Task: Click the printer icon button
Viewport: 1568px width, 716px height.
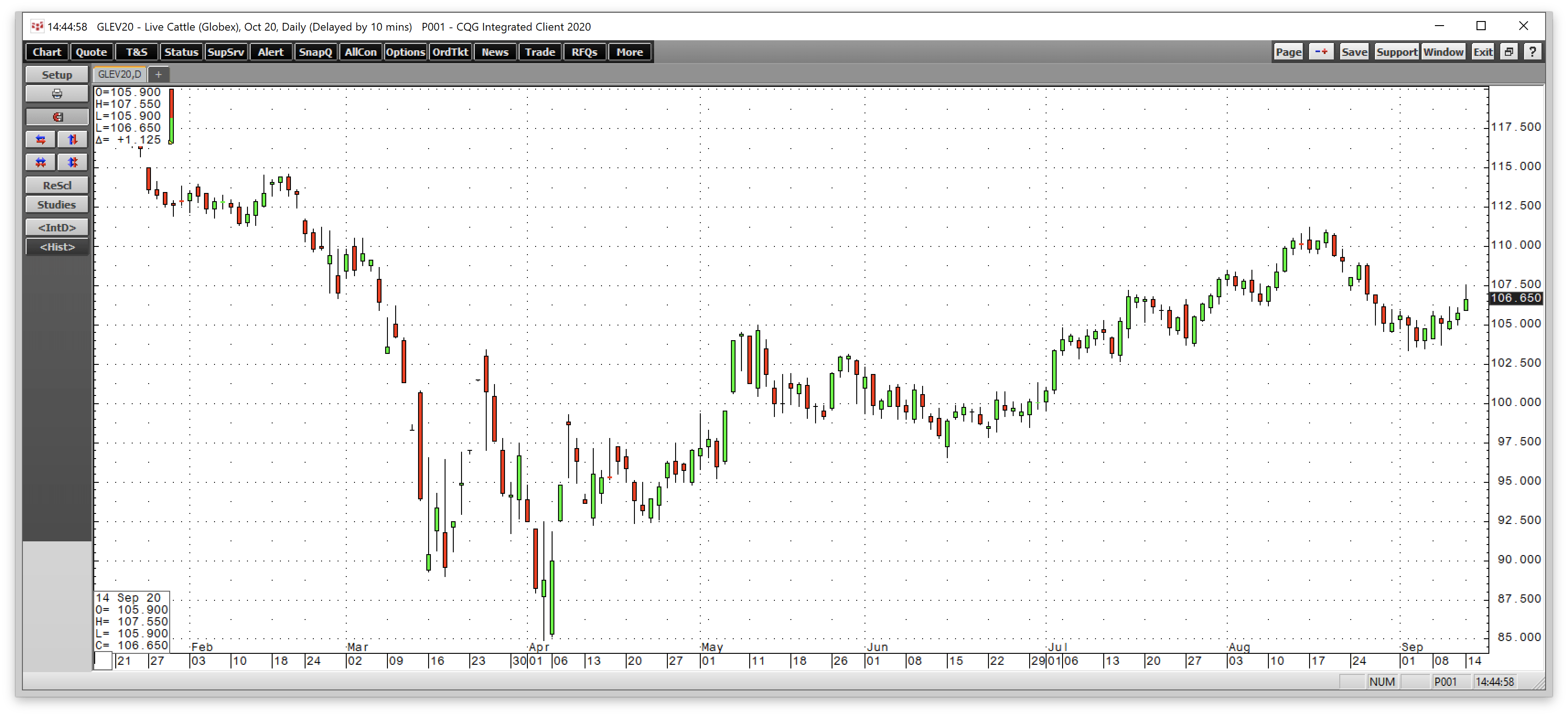Action: pyautogui.click(x=57, y=94)
